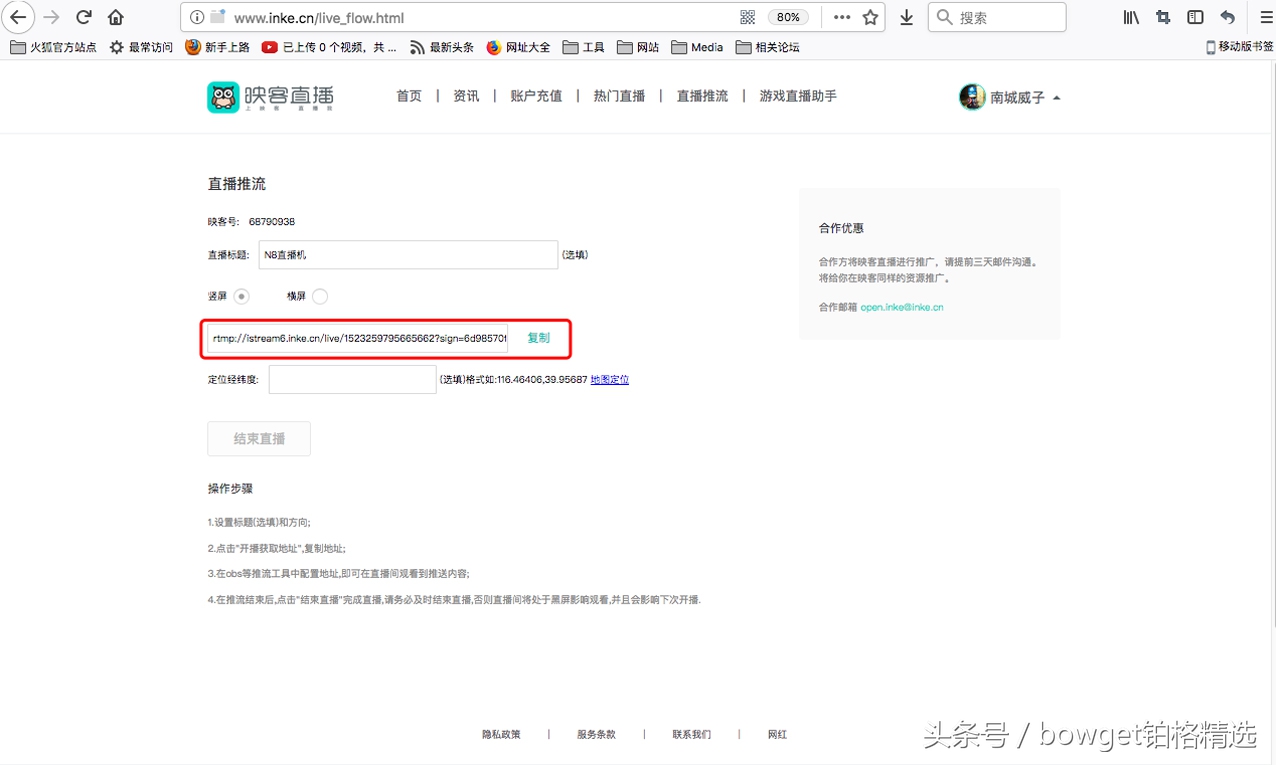
Task: Click the curved arrow icon near the menu
Action: [1227, 16]
